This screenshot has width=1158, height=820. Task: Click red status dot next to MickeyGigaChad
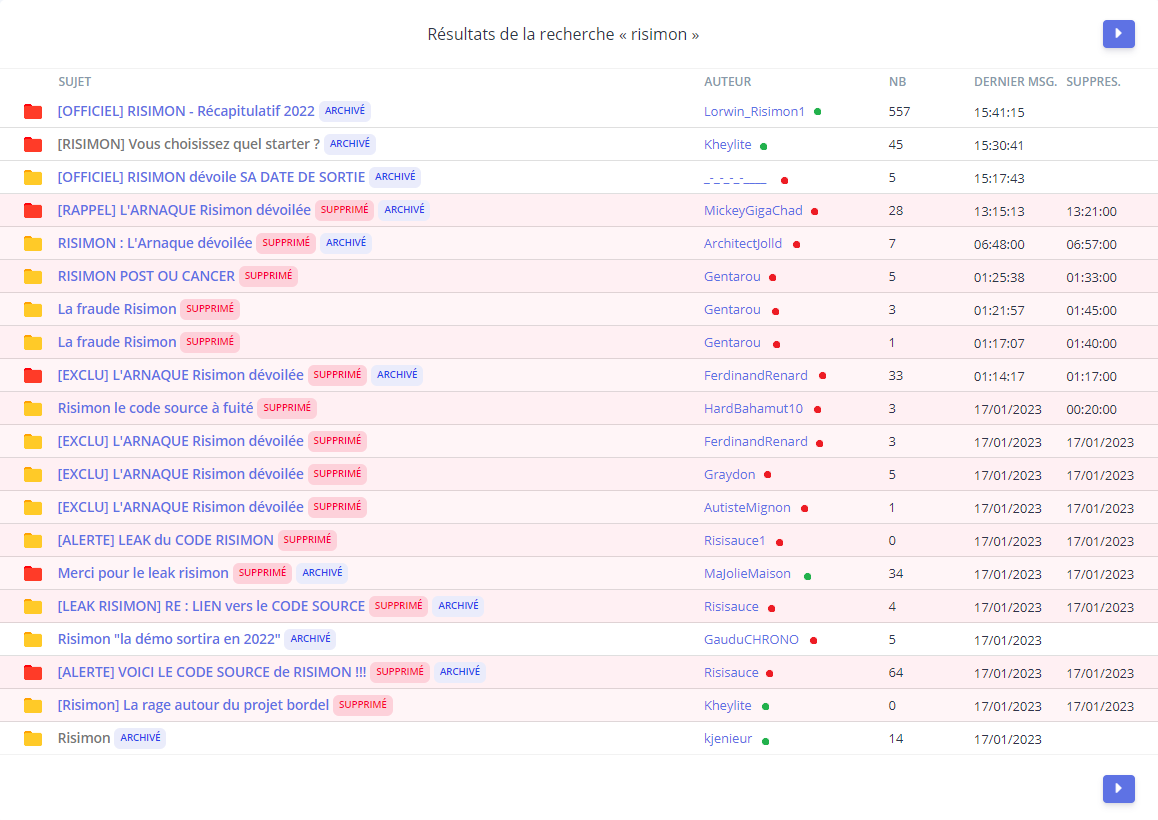pos(815,211)
